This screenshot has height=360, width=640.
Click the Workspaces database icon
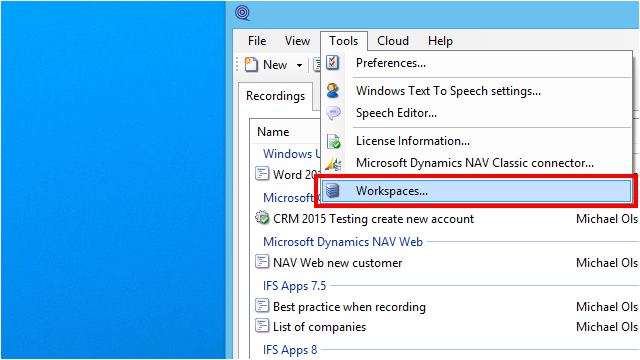click(x=333, y=191)
